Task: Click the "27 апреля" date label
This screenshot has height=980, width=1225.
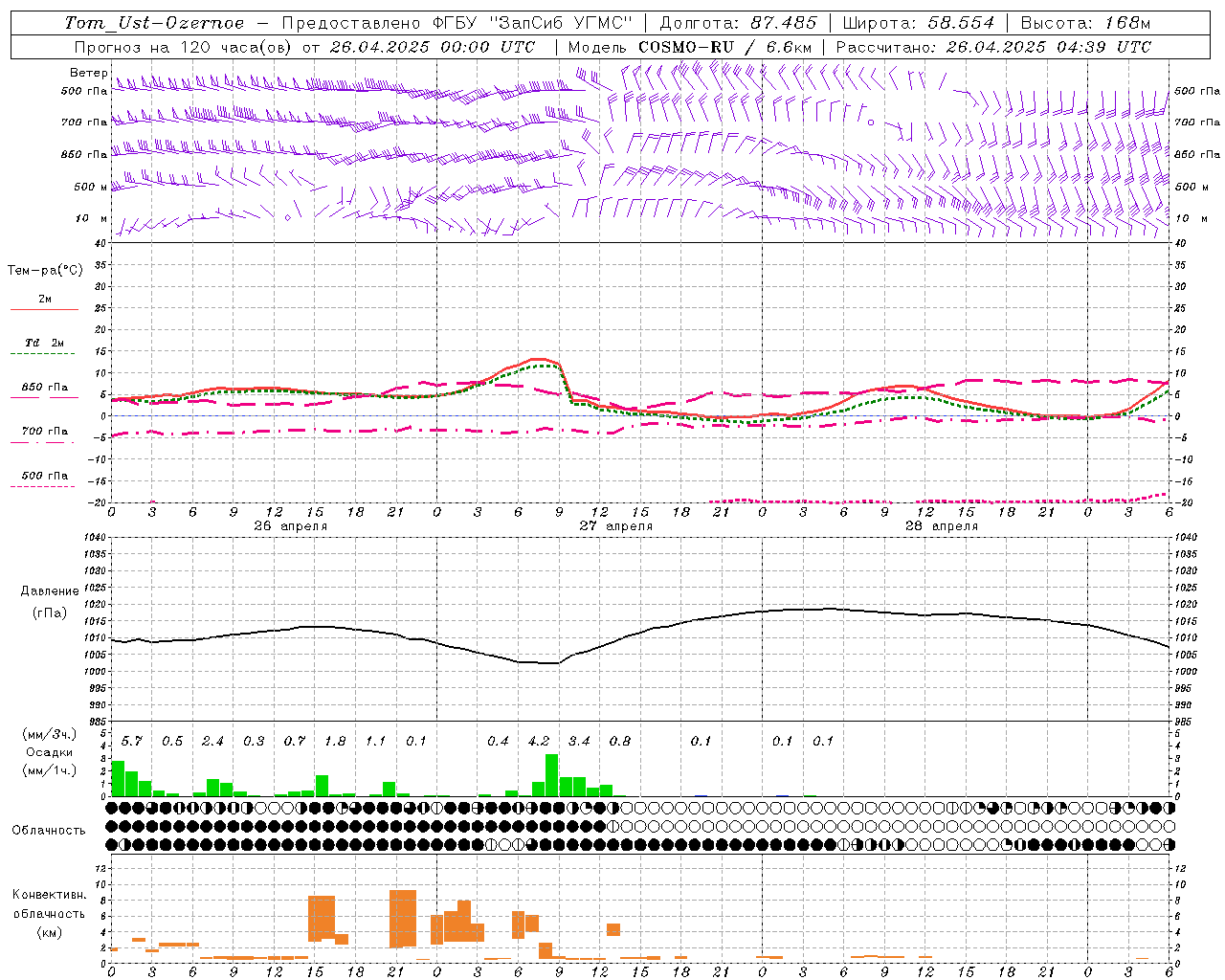Action: 615,526
